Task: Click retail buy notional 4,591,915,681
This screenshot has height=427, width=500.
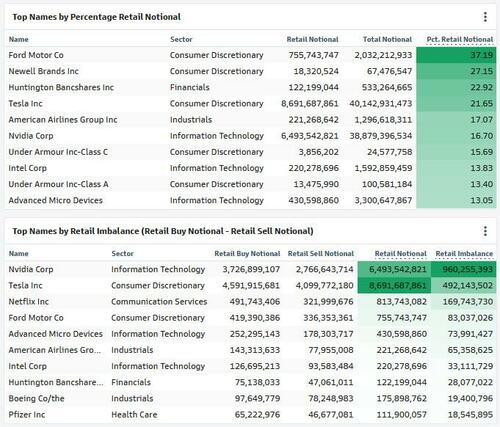Action: [x=251, y=286]
